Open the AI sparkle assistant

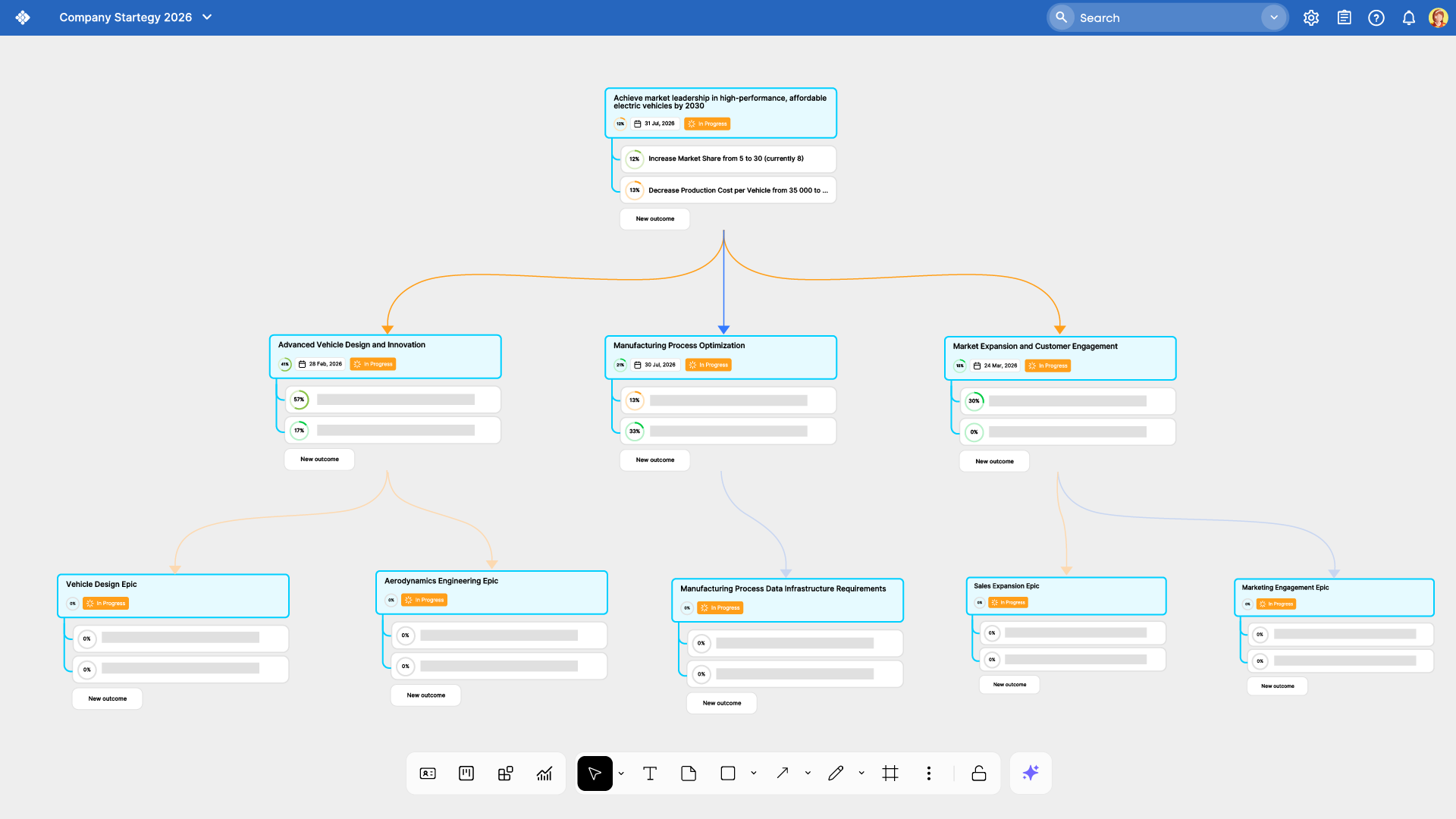pyautogui.click(x=1031, y=773)
